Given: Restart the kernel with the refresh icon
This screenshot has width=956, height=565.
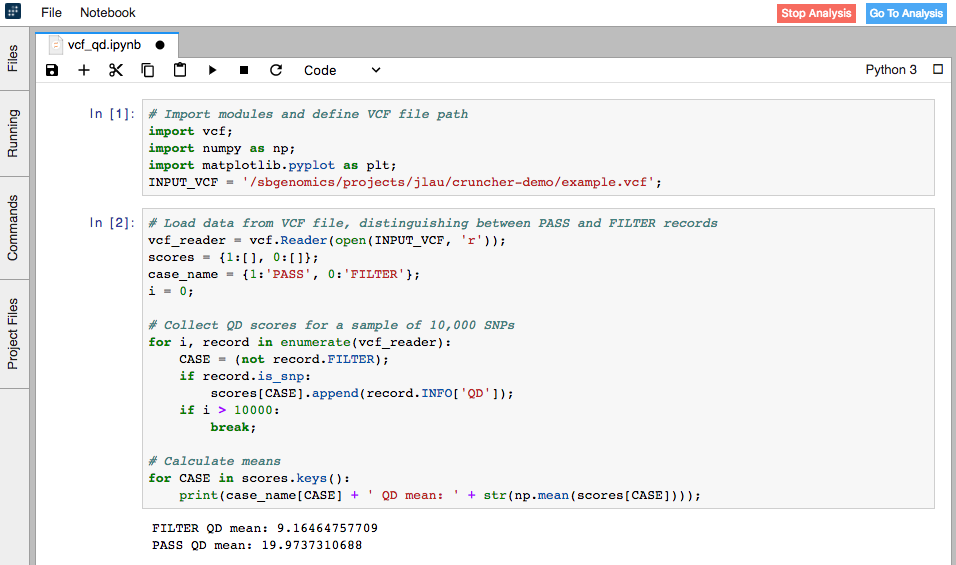Looking at the screenshot, I should tap(276, 70).
